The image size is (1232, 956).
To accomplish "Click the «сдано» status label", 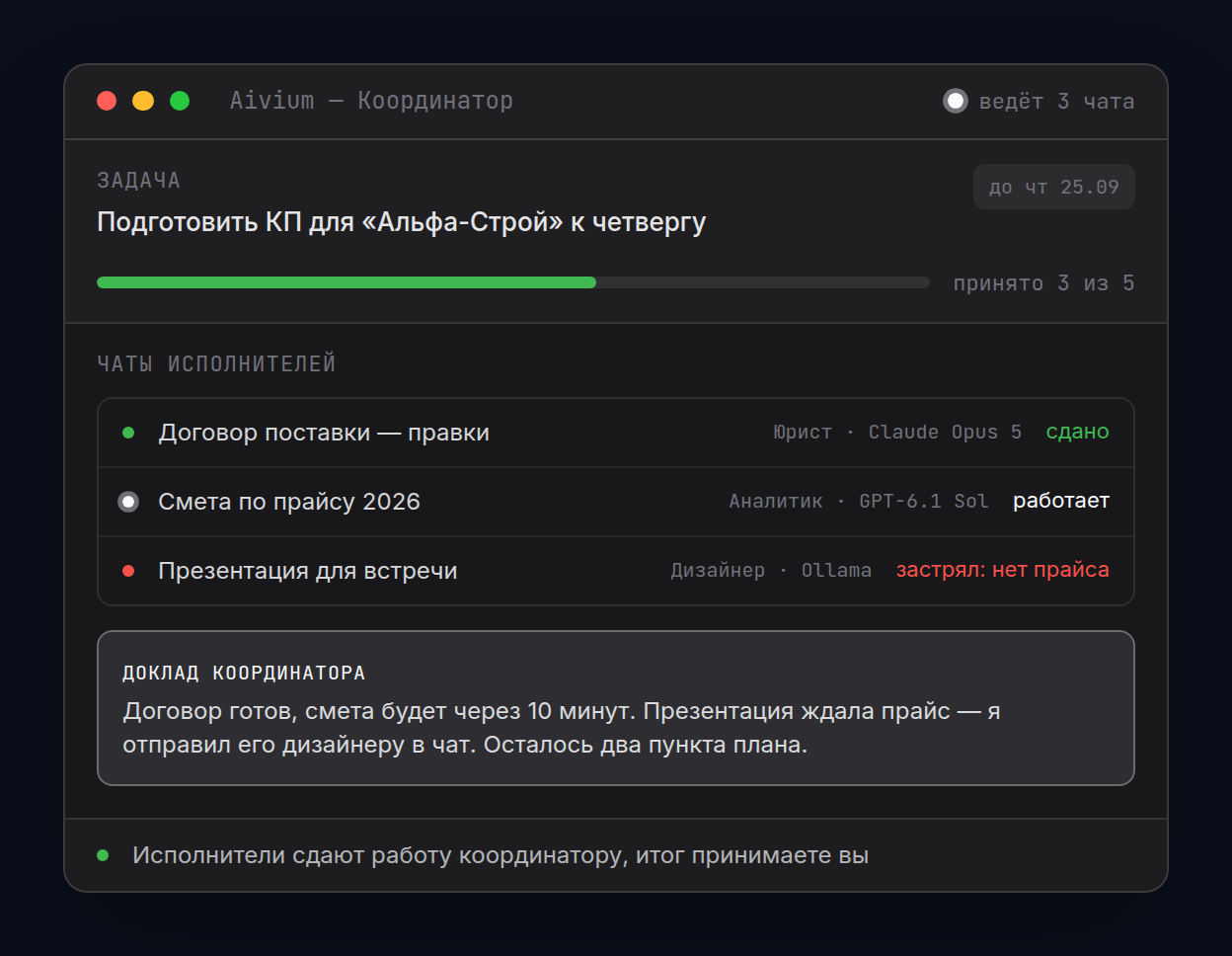I will click(x=1078, y=433).
